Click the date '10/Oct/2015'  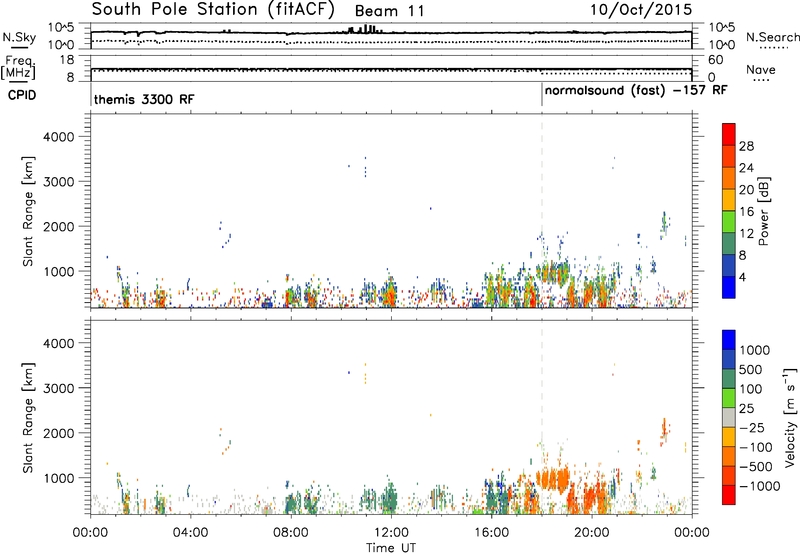click(641, 10)
